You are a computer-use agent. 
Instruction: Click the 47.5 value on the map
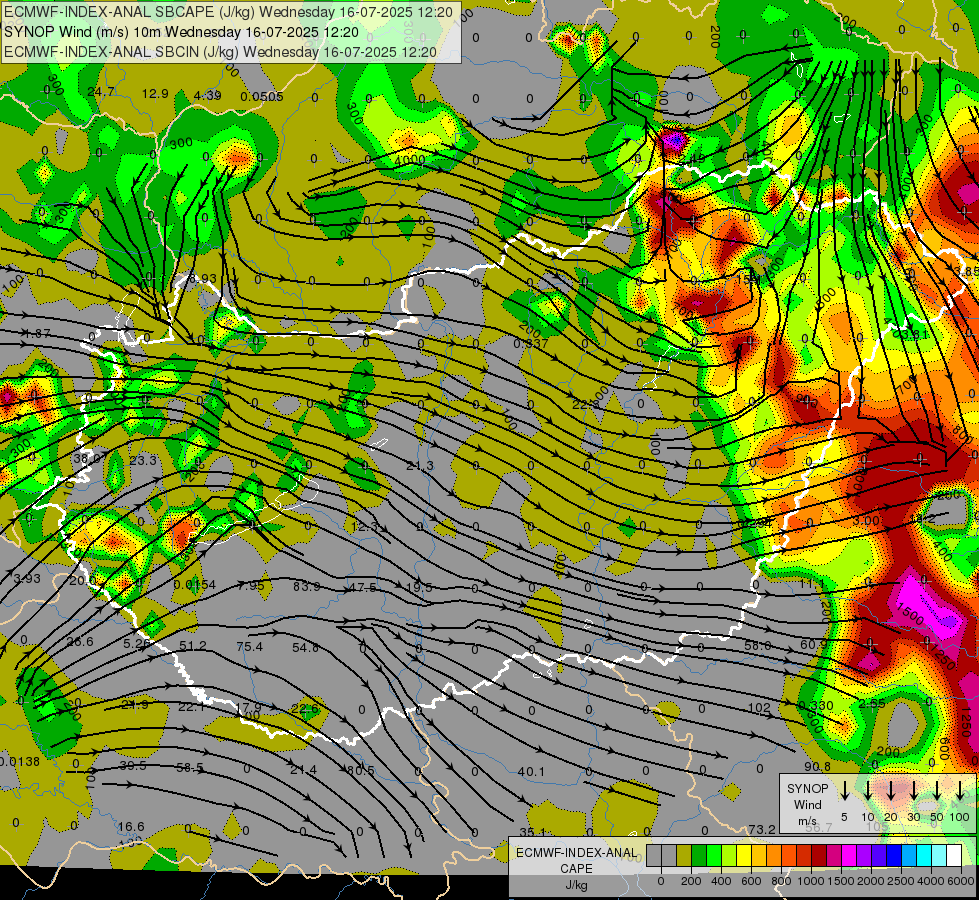pyautogui.click(x=362, y=588)
